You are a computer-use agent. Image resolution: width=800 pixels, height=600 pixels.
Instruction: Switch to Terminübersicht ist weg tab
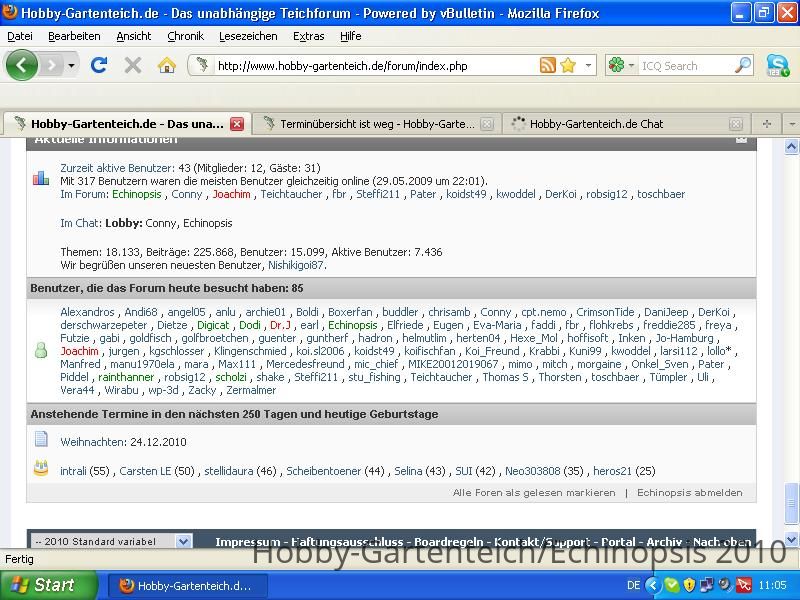(x=377, y=124)
